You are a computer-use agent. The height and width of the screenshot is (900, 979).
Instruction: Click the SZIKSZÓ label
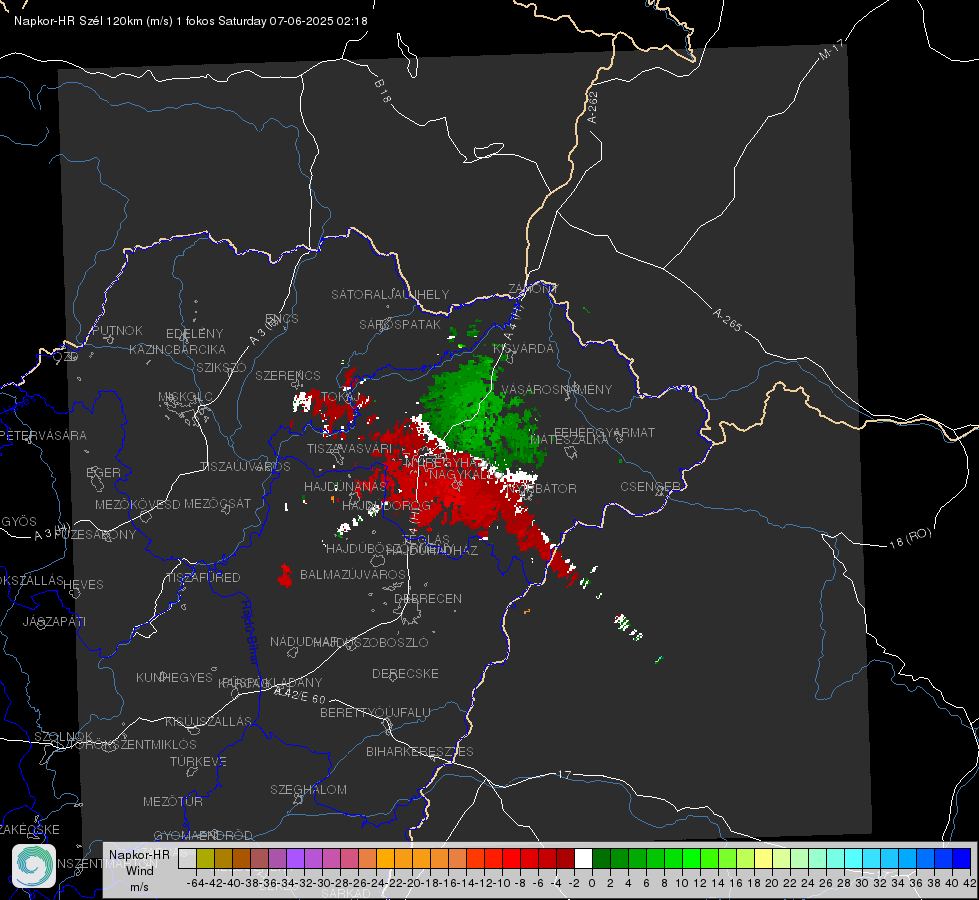(222, 367)
